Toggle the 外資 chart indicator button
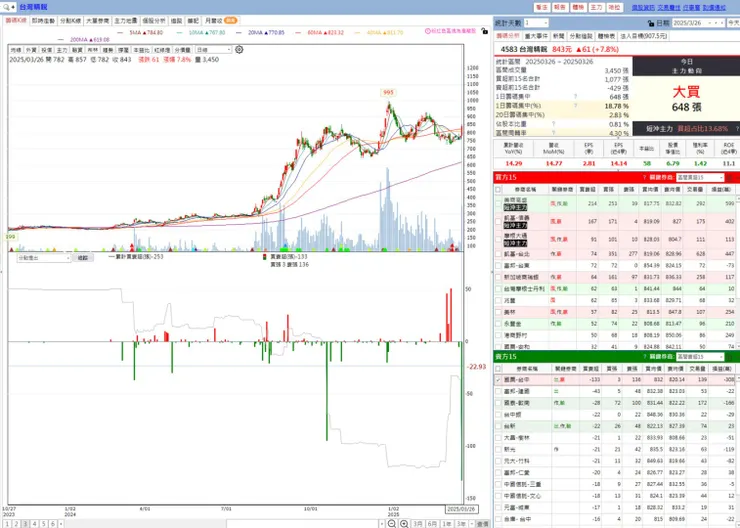The width and height of the screenshot is (740, 528). click(x=31, y=50)
